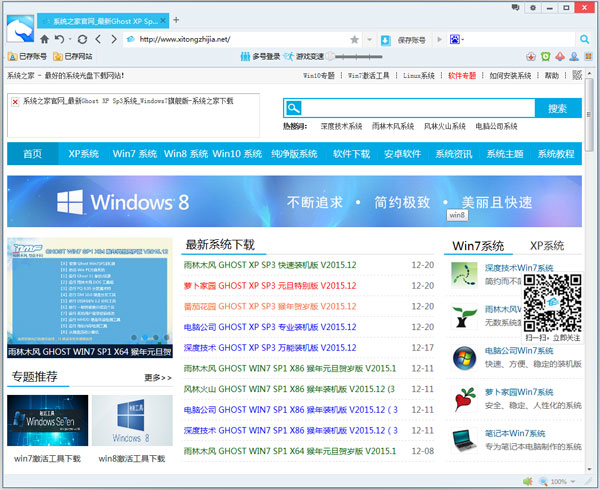Image resolution: width=600 pixels, height=490 pixels.
Task: Click the blue 搜索 button
Action: tap(558, 108)
